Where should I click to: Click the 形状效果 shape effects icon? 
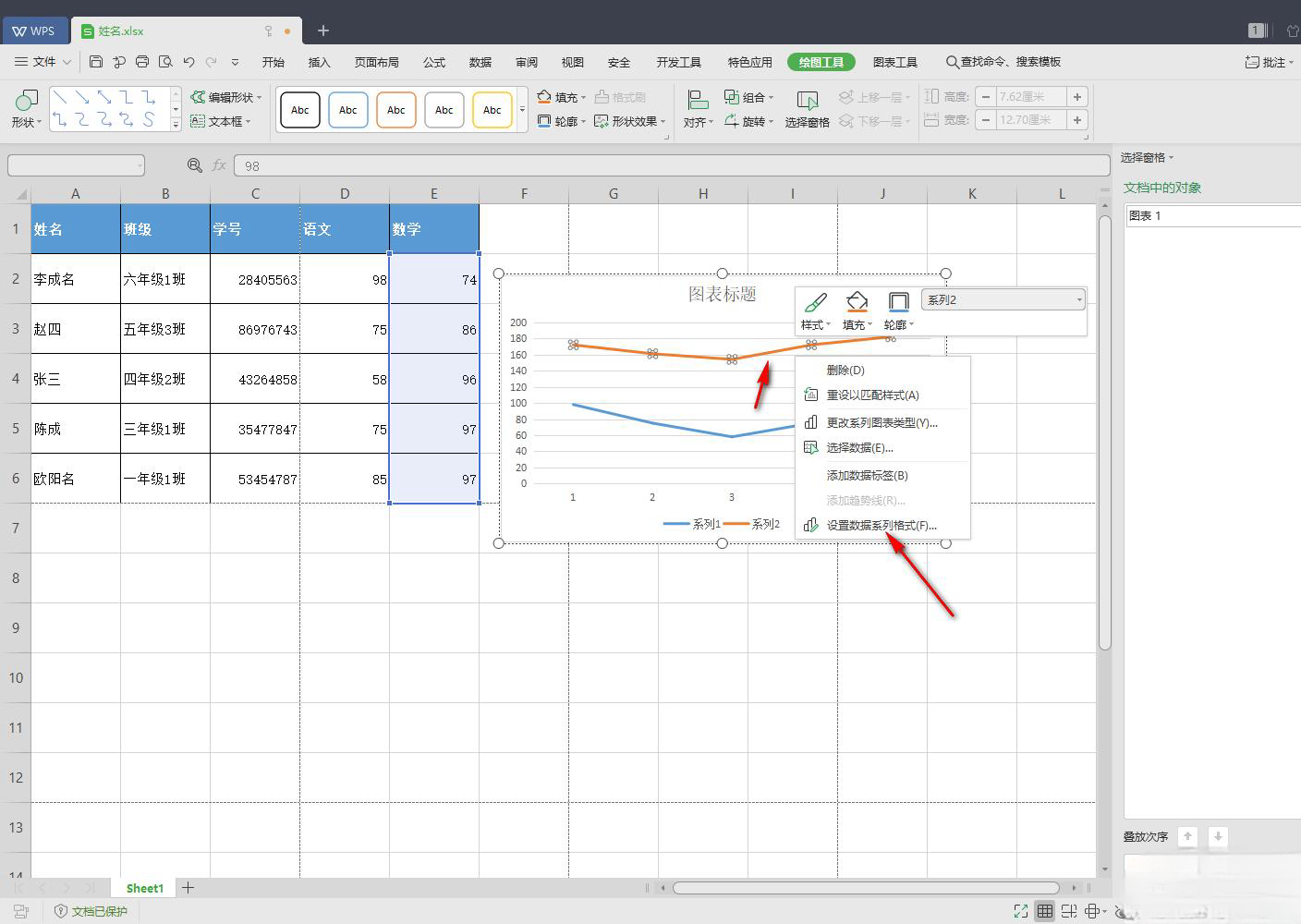click(x=601, y=121)
